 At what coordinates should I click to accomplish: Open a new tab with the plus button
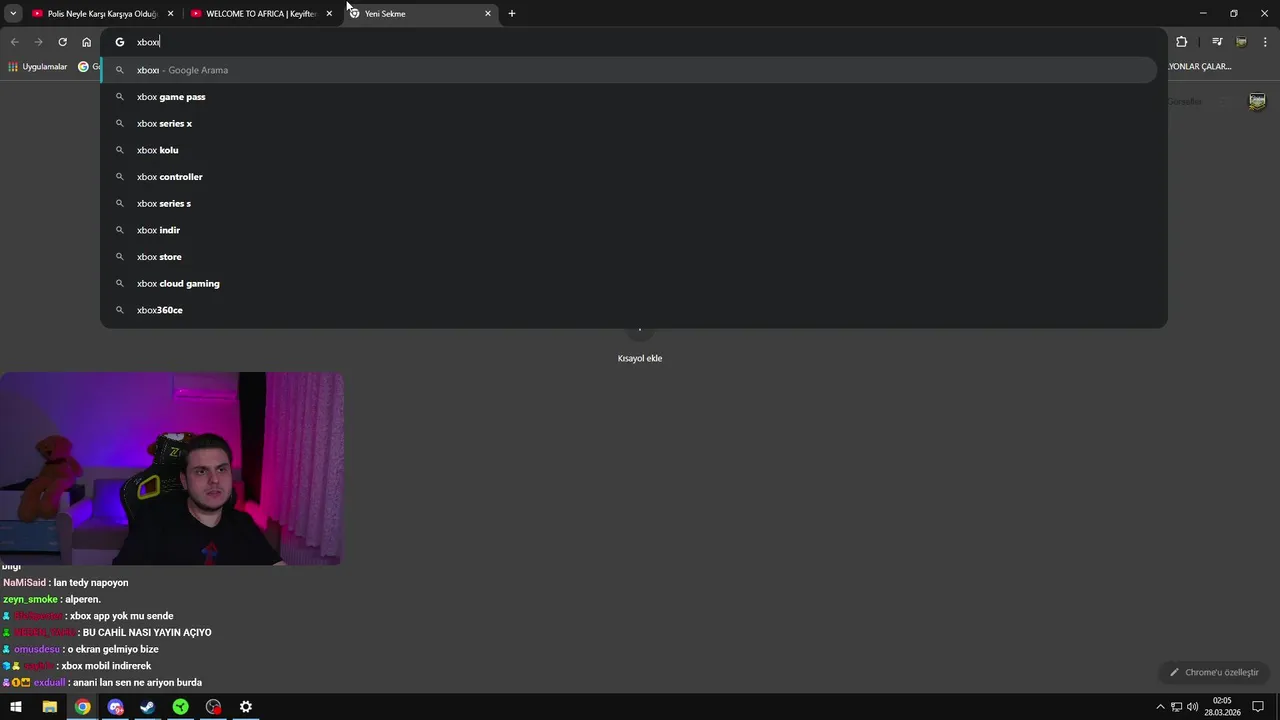click(512, 14)
